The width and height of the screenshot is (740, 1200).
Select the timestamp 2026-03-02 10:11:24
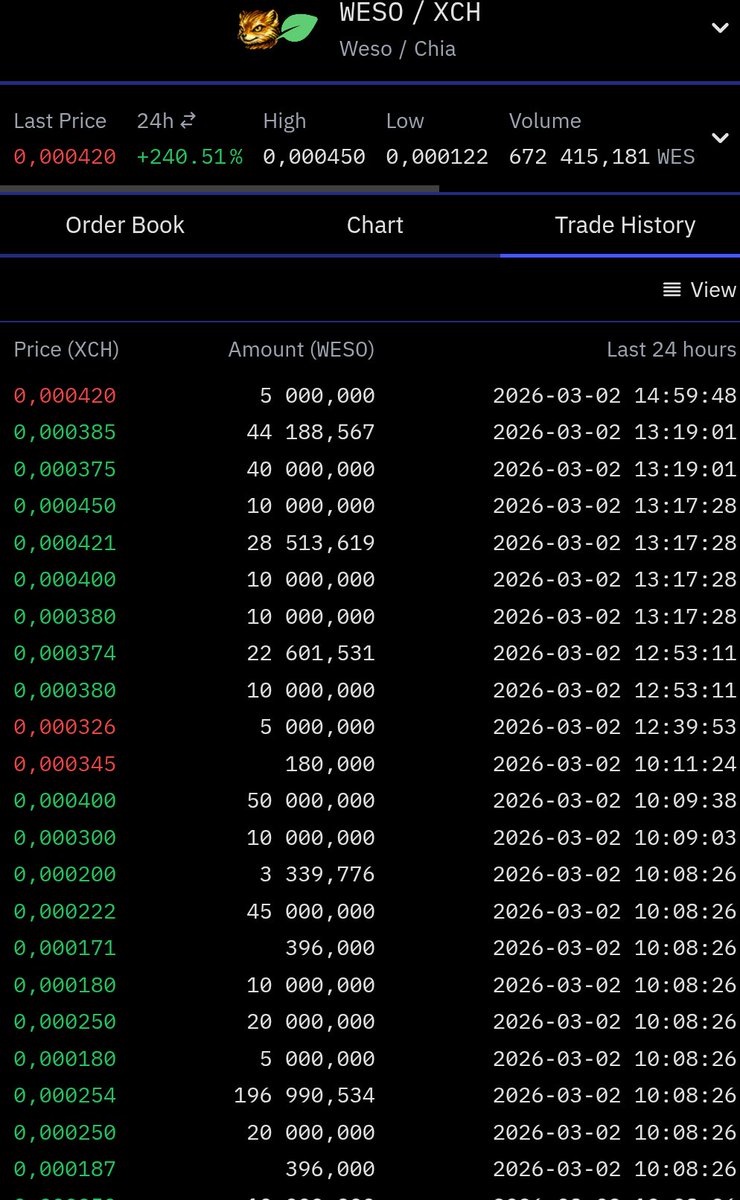(614, 764)
